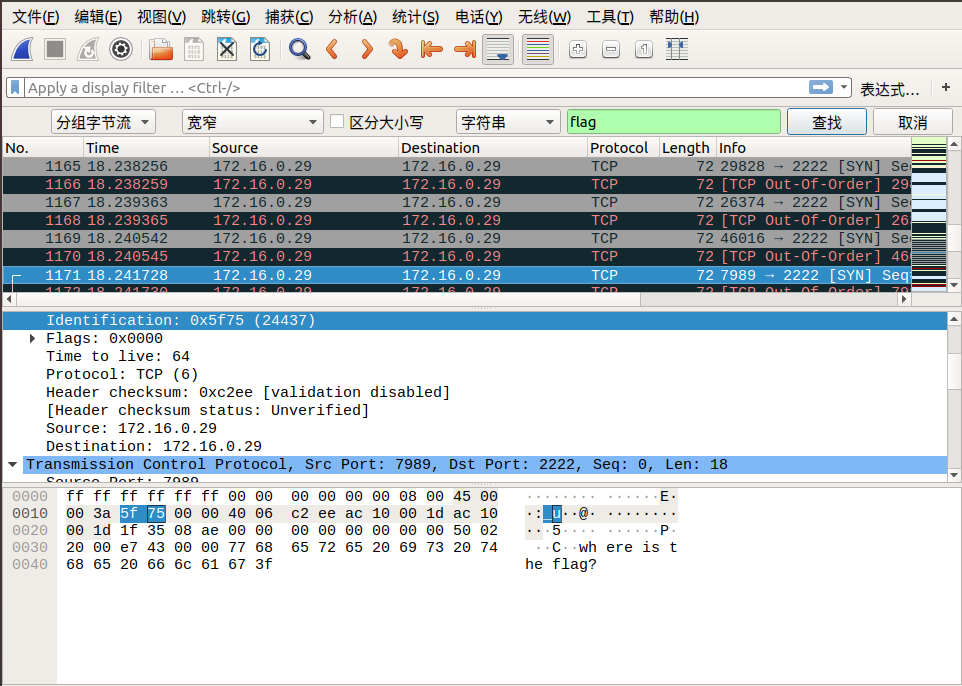The width and height of the screenshot is (962, 686).
Task: Open the 统计(S) menu
Action: tap(415, 17)
